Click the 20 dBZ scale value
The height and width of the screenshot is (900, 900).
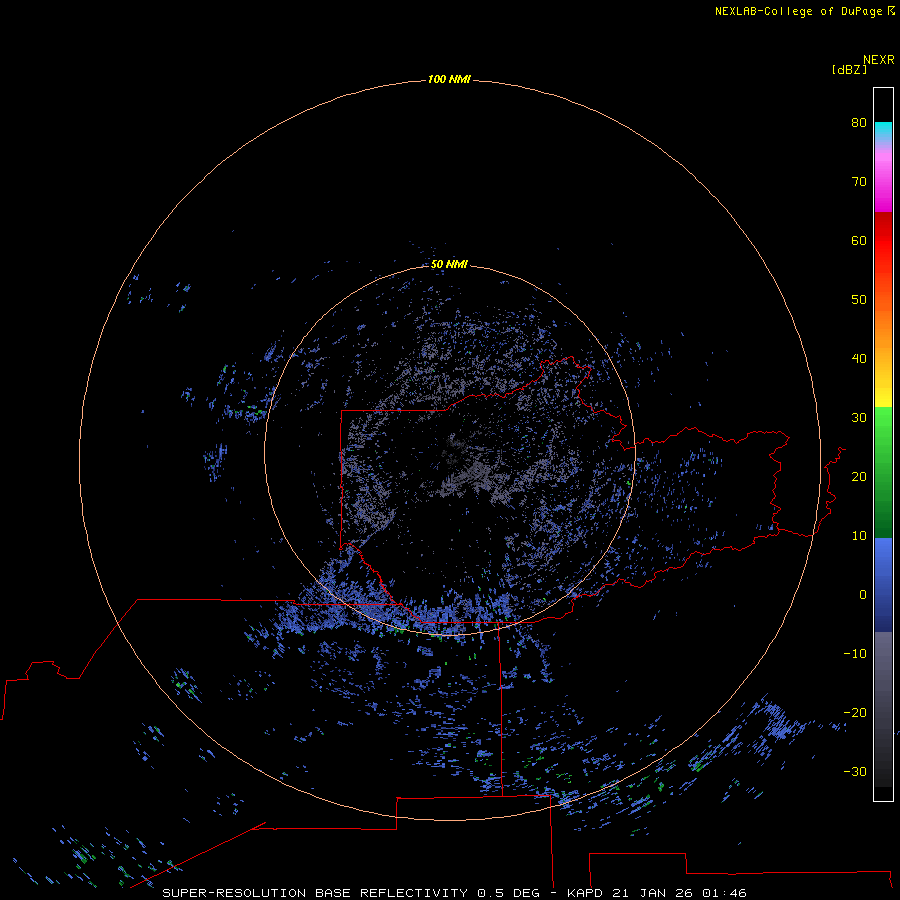[859, 476]
